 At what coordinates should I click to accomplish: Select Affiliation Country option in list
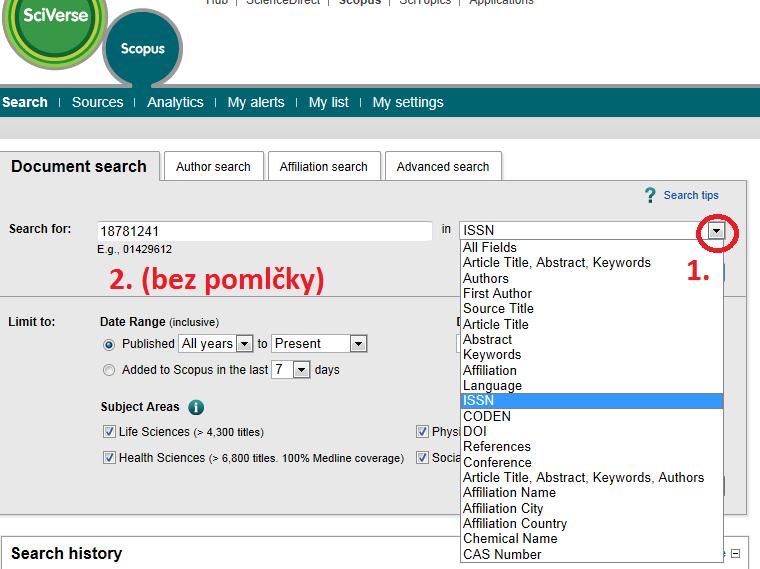[x=591, y=523]
